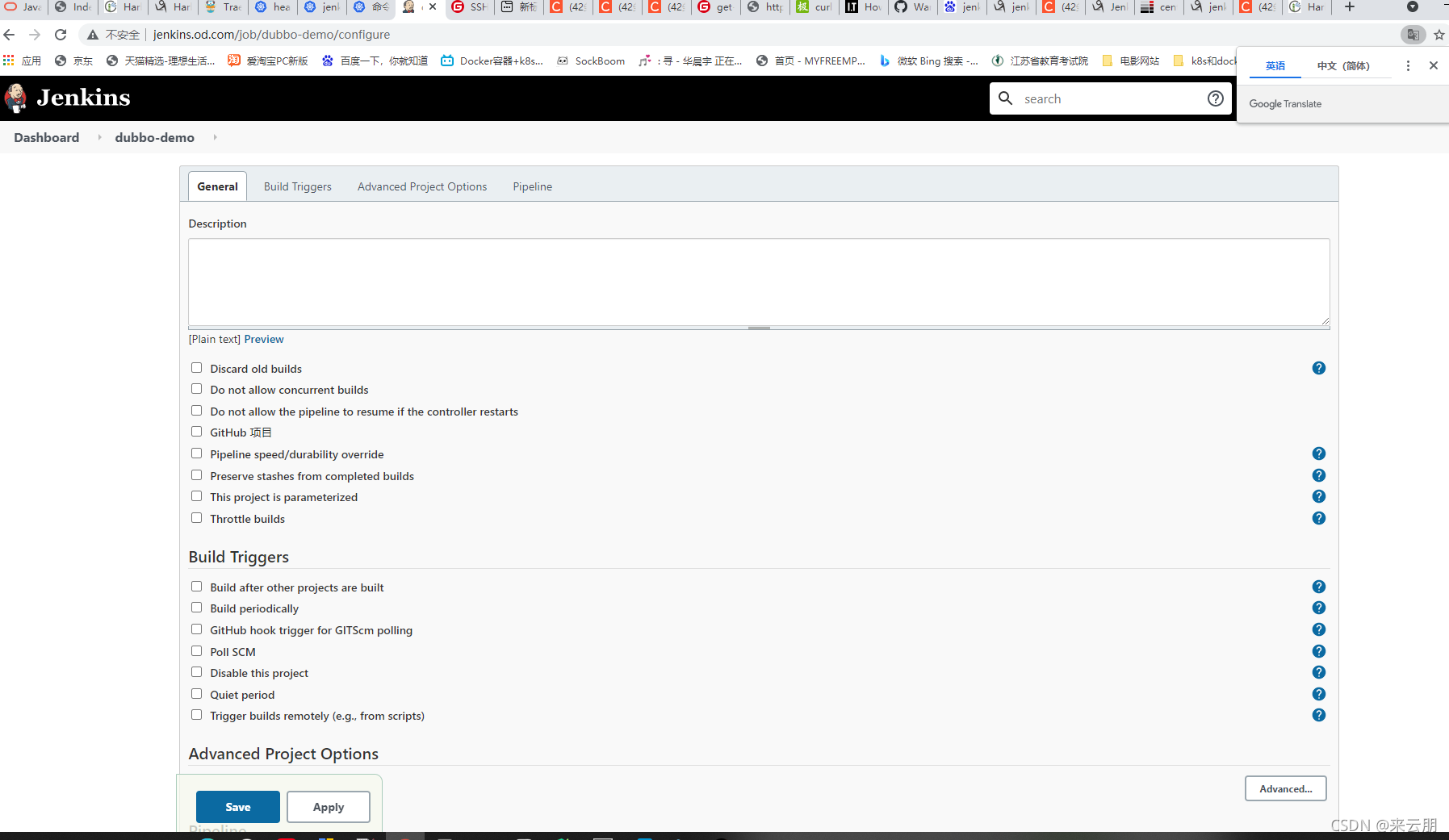The width and height of the screenshot is (1449, 840).
Task: Open the SockBoom bookmark
Action: [591, 61]
